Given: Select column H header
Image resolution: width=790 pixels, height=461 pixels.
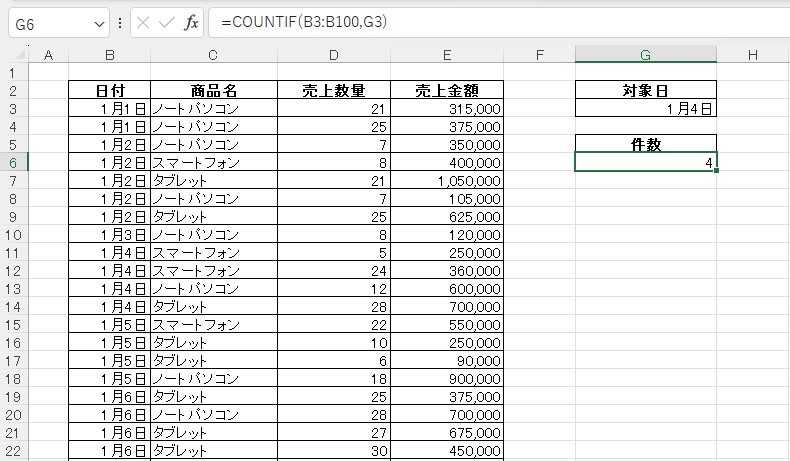Looking at the screenshot, I should (753, 55).
